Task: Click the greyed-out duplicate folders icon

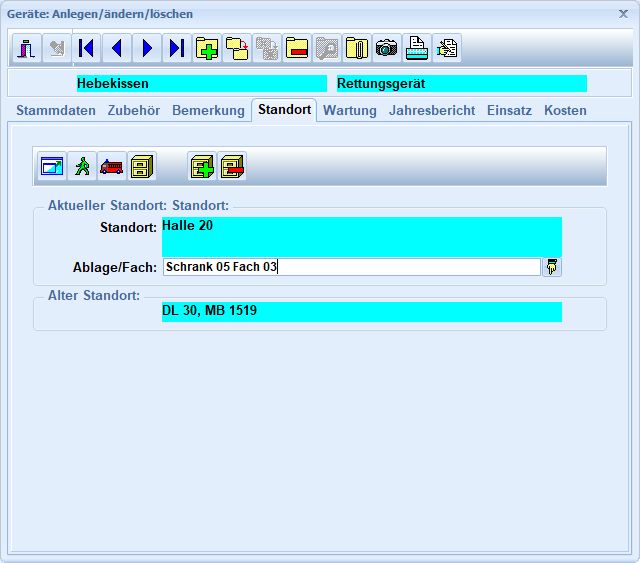Action: pyautogui.click(x=267, y=48)
